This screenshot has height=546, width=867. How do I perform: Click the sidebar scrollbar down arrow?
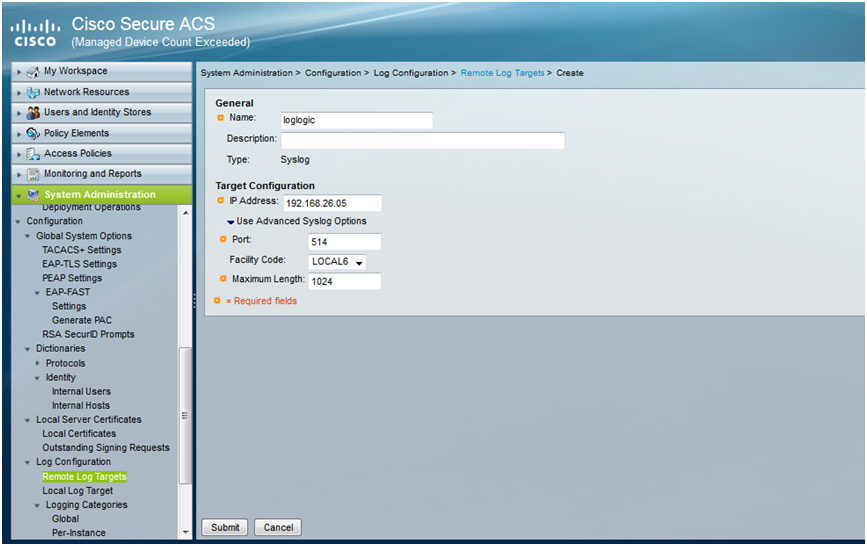click(x=186, y=532)
